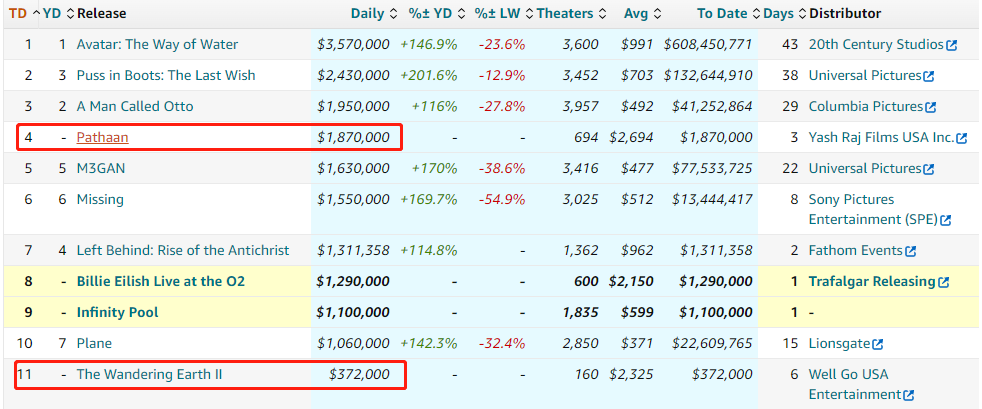Open Sony Pictures Entertainment (SPE) link
Screen dimensions: 982x409
click(873, 209)
